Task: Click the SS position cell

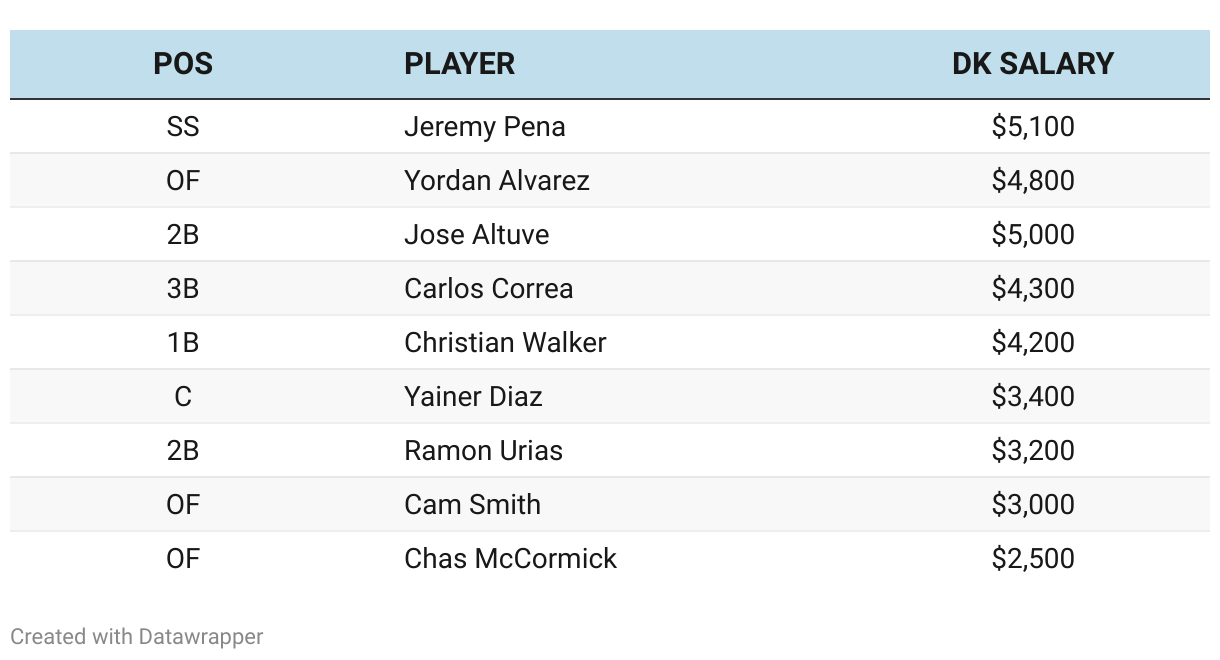Action: pos(183,127)
